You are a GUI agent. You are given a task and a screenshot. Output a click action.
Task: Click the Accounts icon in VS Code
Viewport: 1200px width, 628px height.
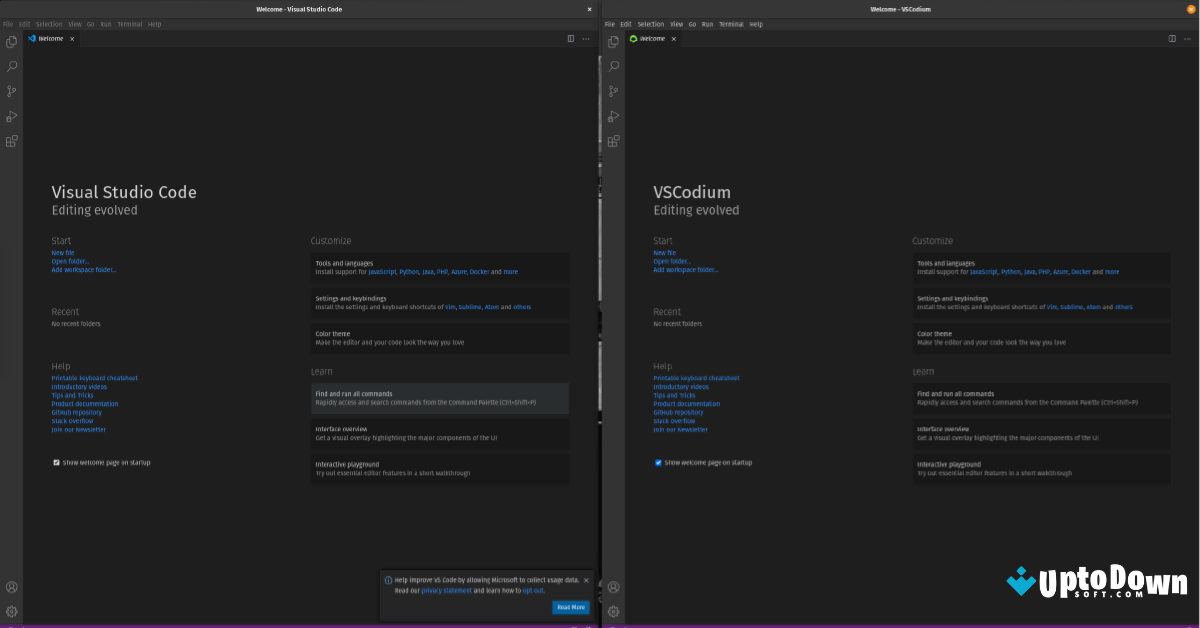11,587
